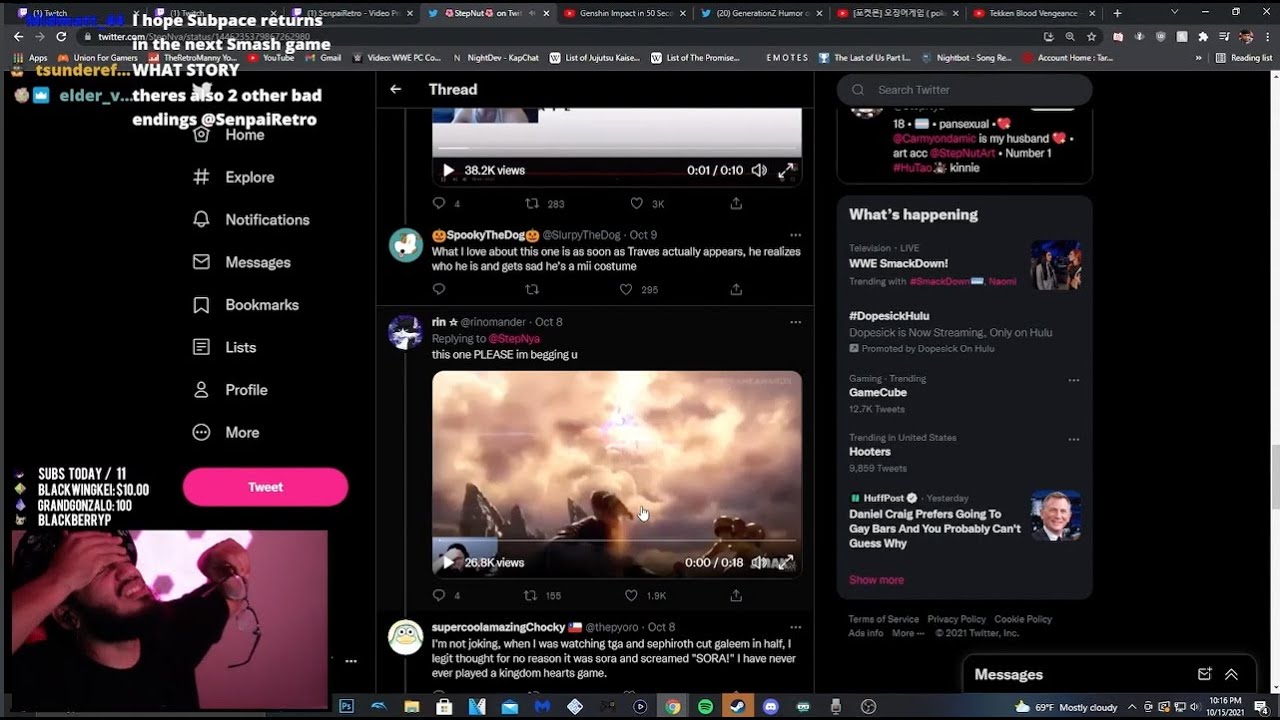Viewport: 1280px width, 720px height.
Task: Like SpookyTheDog's tweet with 295 likes
Action: [626, 289]
